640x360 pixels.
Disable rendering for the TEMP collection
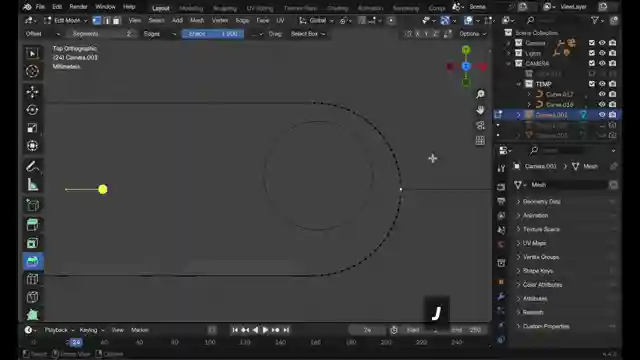[613, 84]
